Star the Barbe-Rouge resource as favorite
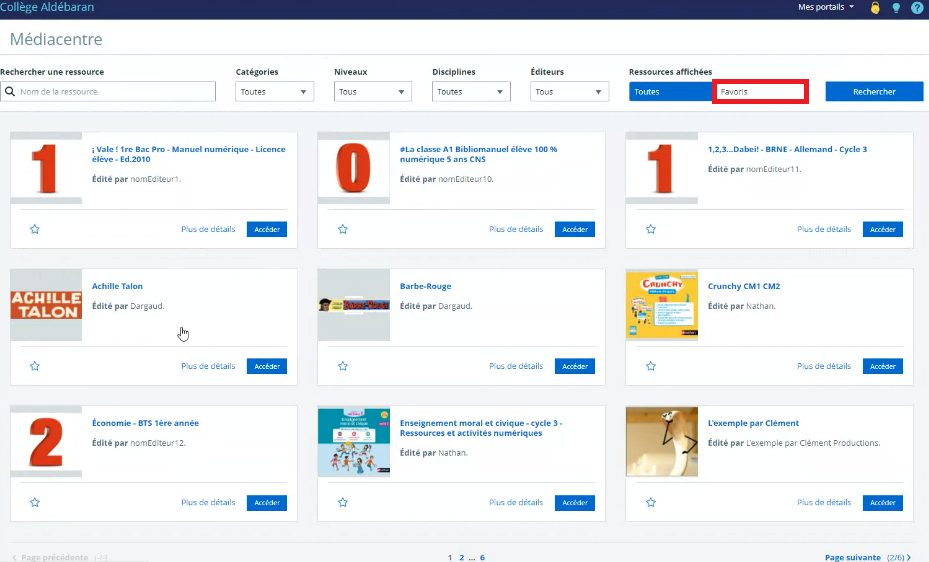 click(x=343, y=366)
